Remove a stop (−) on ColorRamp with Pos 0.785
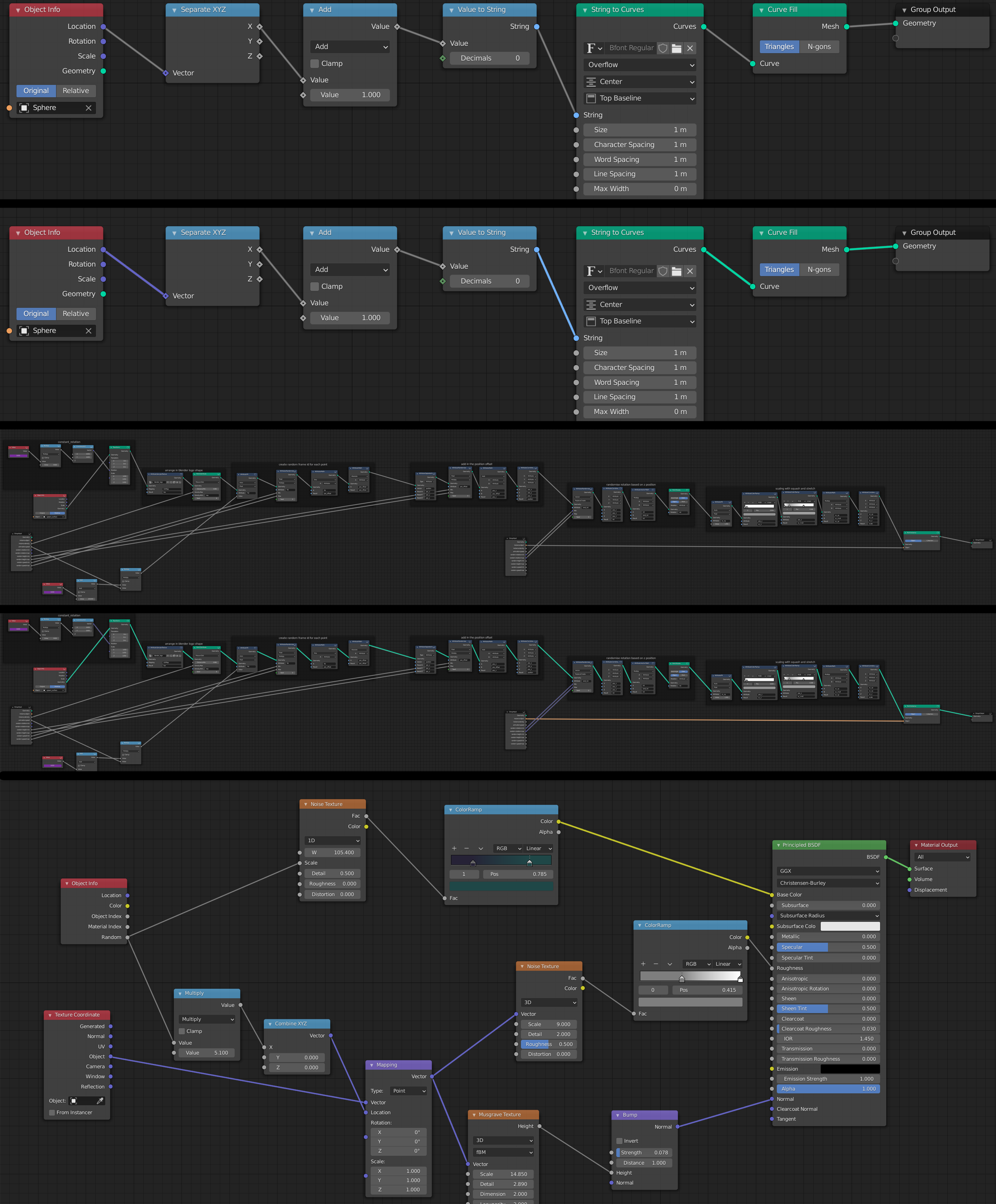The image size is (996, 1204). tap(467, 848)
